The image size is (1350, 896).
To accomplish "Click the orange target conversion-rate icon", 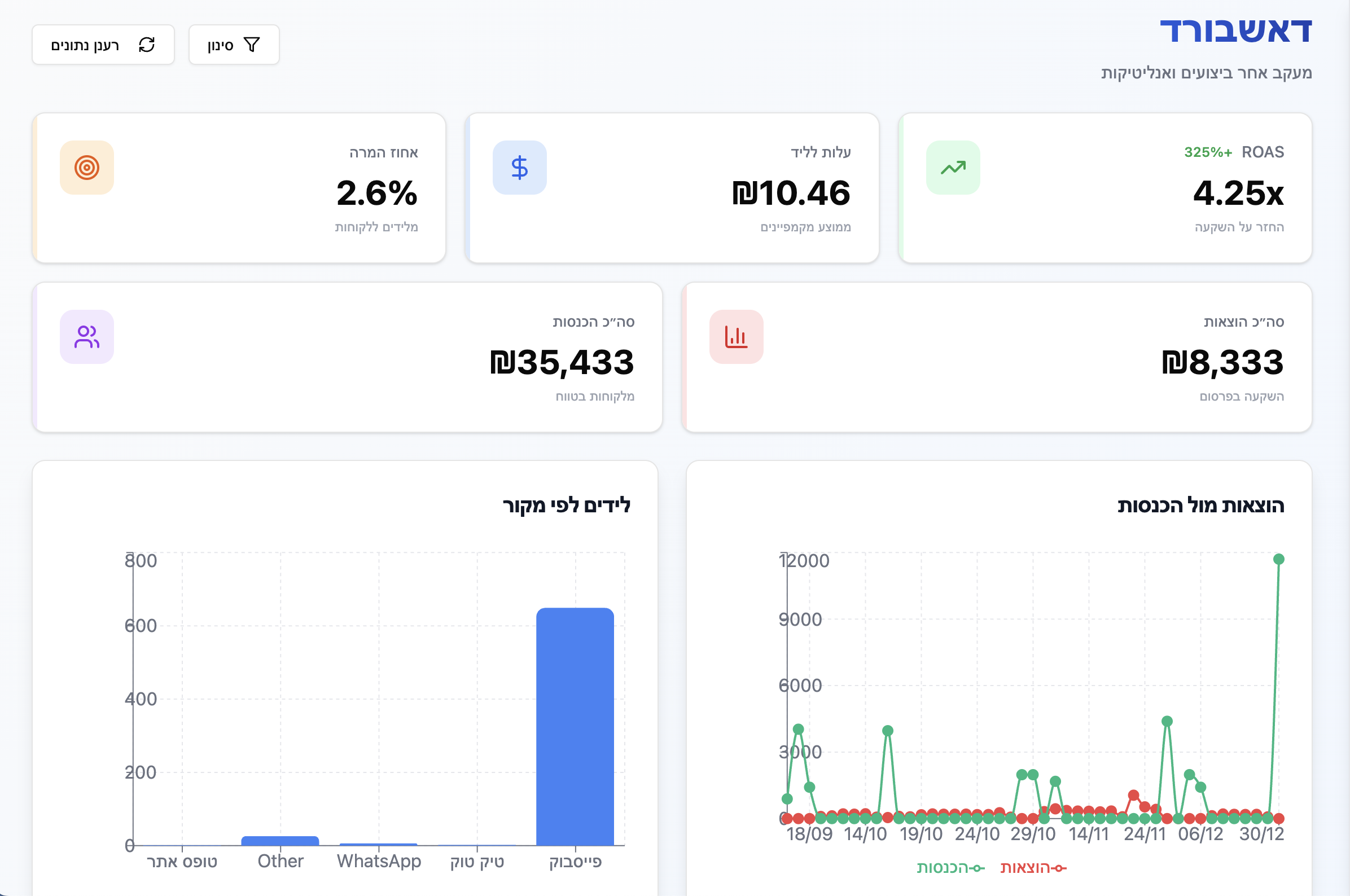I will coord(87,168).
